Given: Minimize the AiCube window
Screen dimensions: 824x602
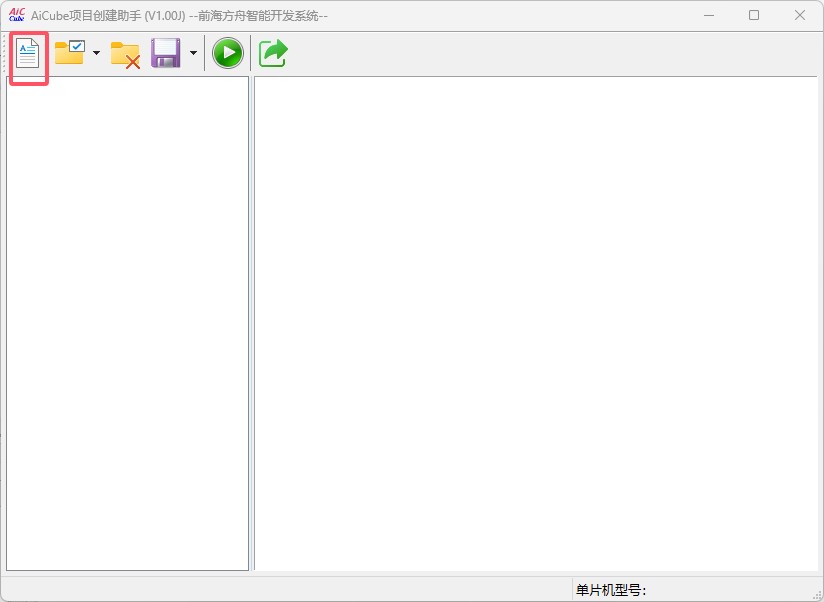Looking at the screenshot, I should click(x=709, y=15).
